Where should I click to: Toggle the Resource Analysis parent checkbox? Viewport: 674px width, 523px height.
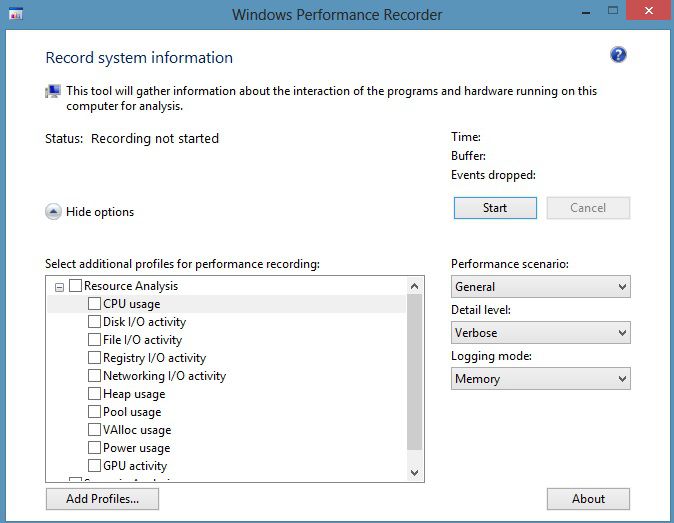pyautogui.click(x=75, y=287)
